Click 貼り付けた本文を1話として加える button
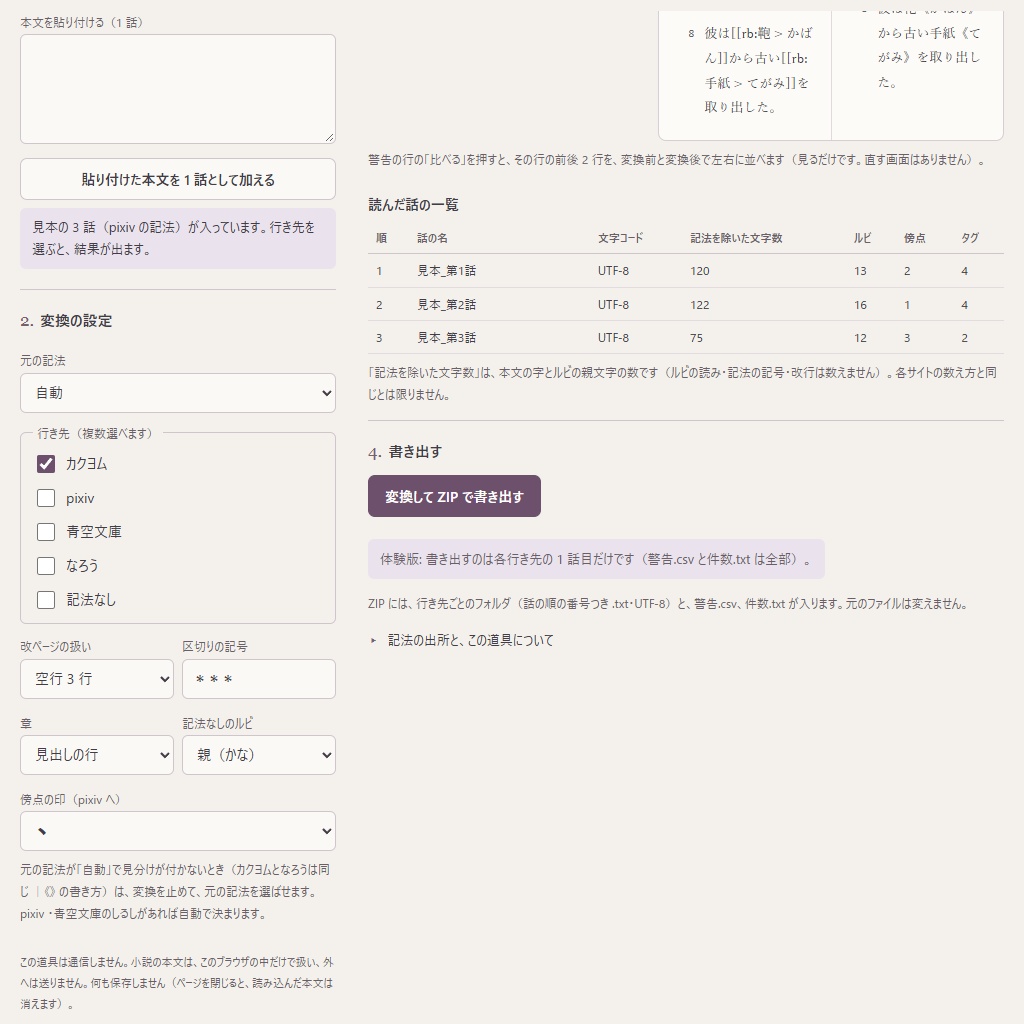Image resolution: width=1024 pixels, height=1024 pixels. (178, 179)
